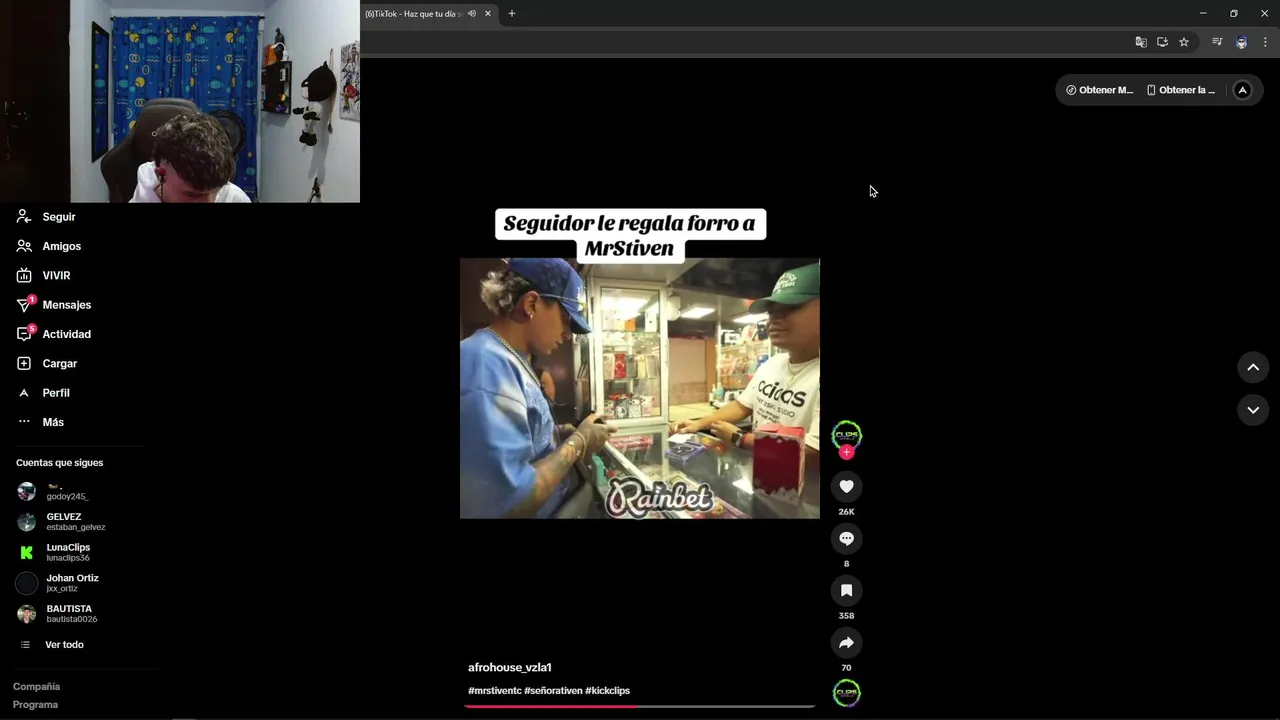Seek on the video progress bar

[x=640, y=706]
